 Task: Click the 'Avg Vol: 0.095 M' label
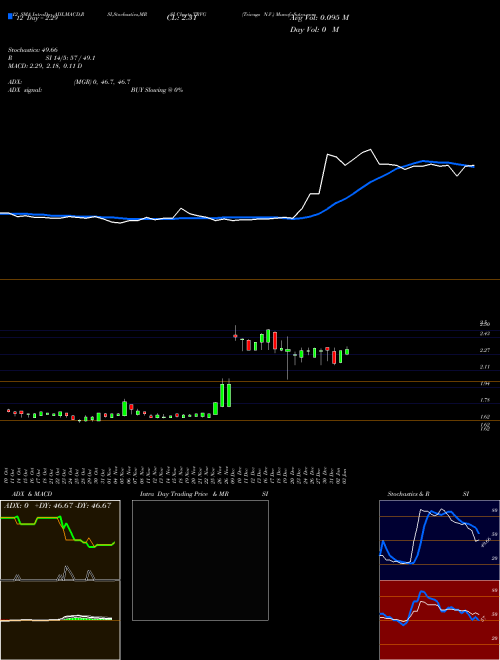coord(319,18)
